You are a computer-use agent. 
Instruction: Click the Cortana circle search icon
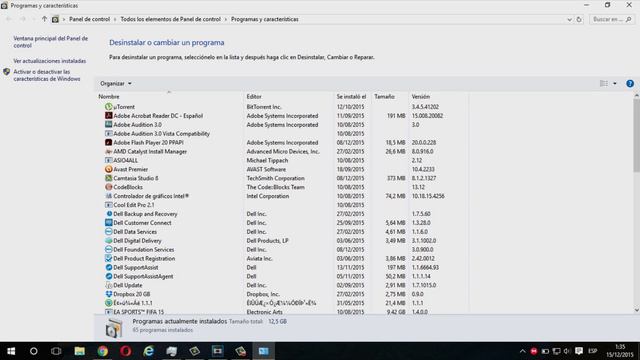click(x=34, y=351)
